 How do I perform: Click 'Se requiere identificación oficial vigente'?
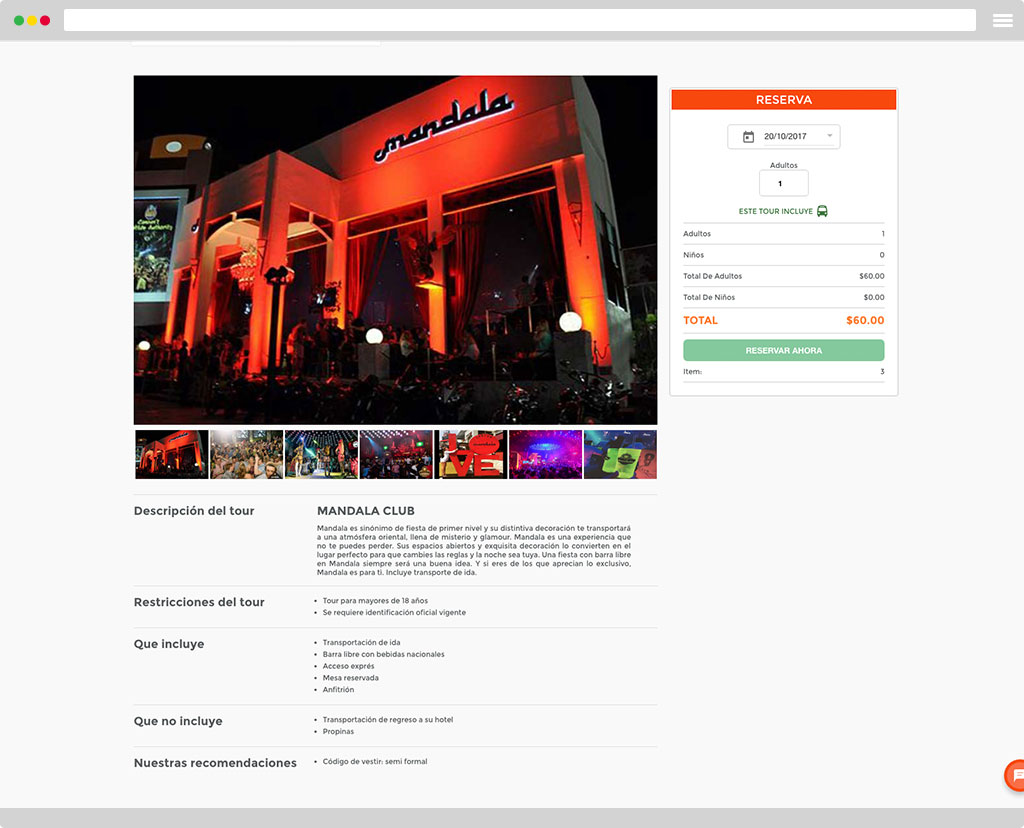(394, 613)
